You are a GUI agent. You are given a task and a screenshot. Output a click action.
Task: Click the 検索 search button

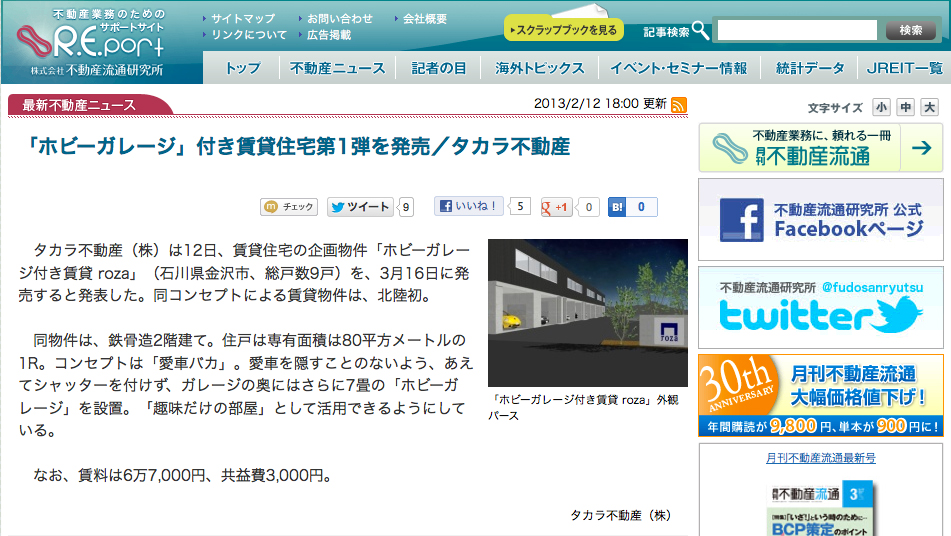click(x=910, y=30)
